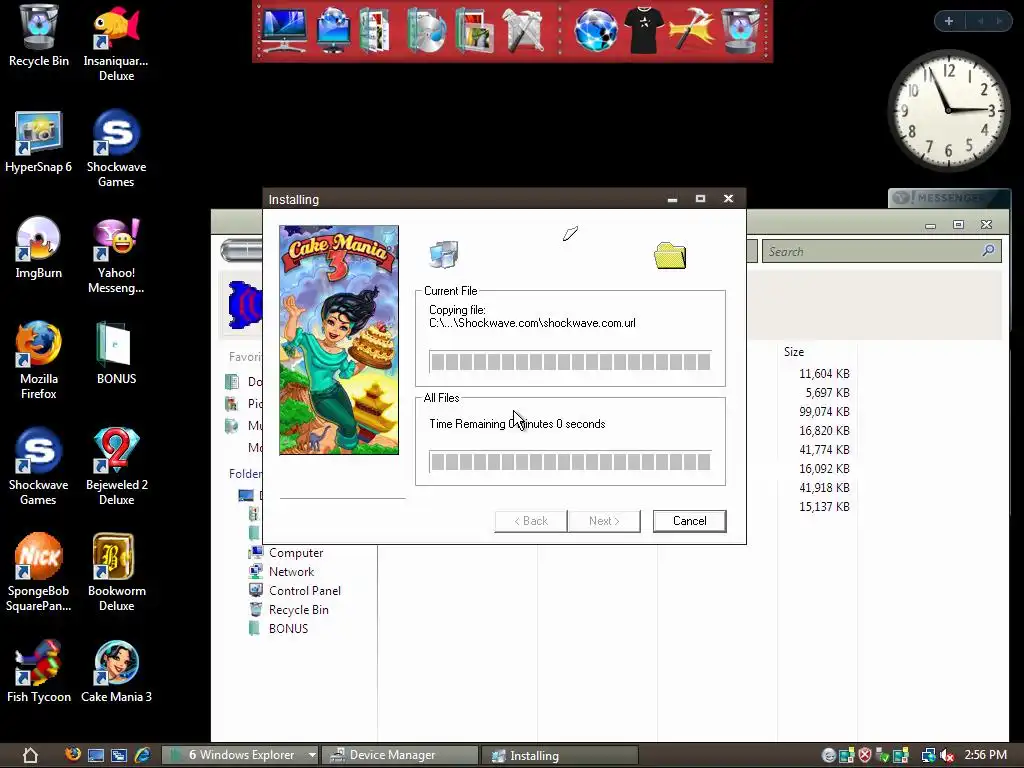Open the wrench and hammer tools dock icon

pos(523,31)
